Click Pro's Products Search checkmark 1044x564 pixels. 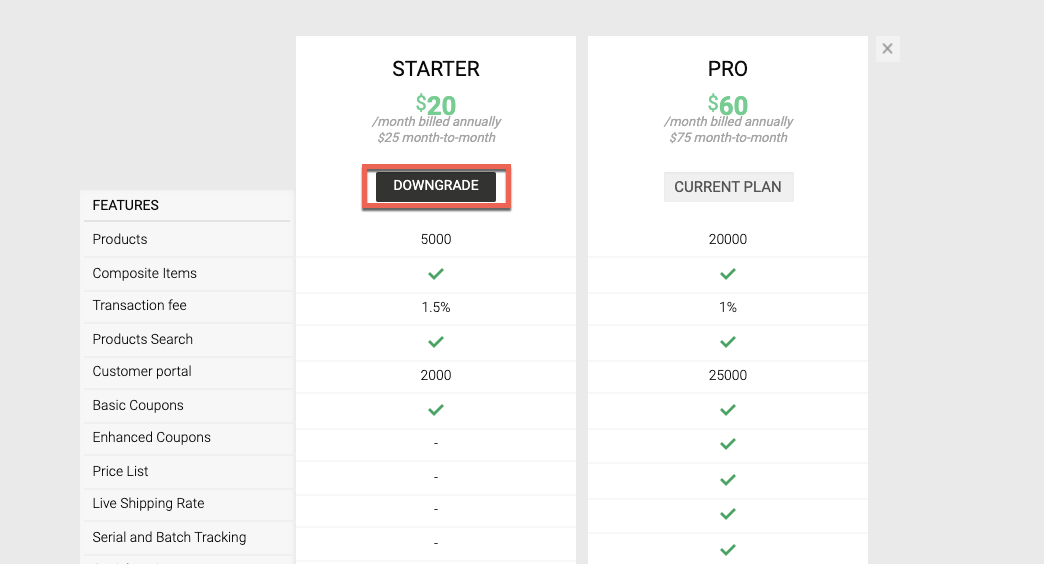[728, 342]
